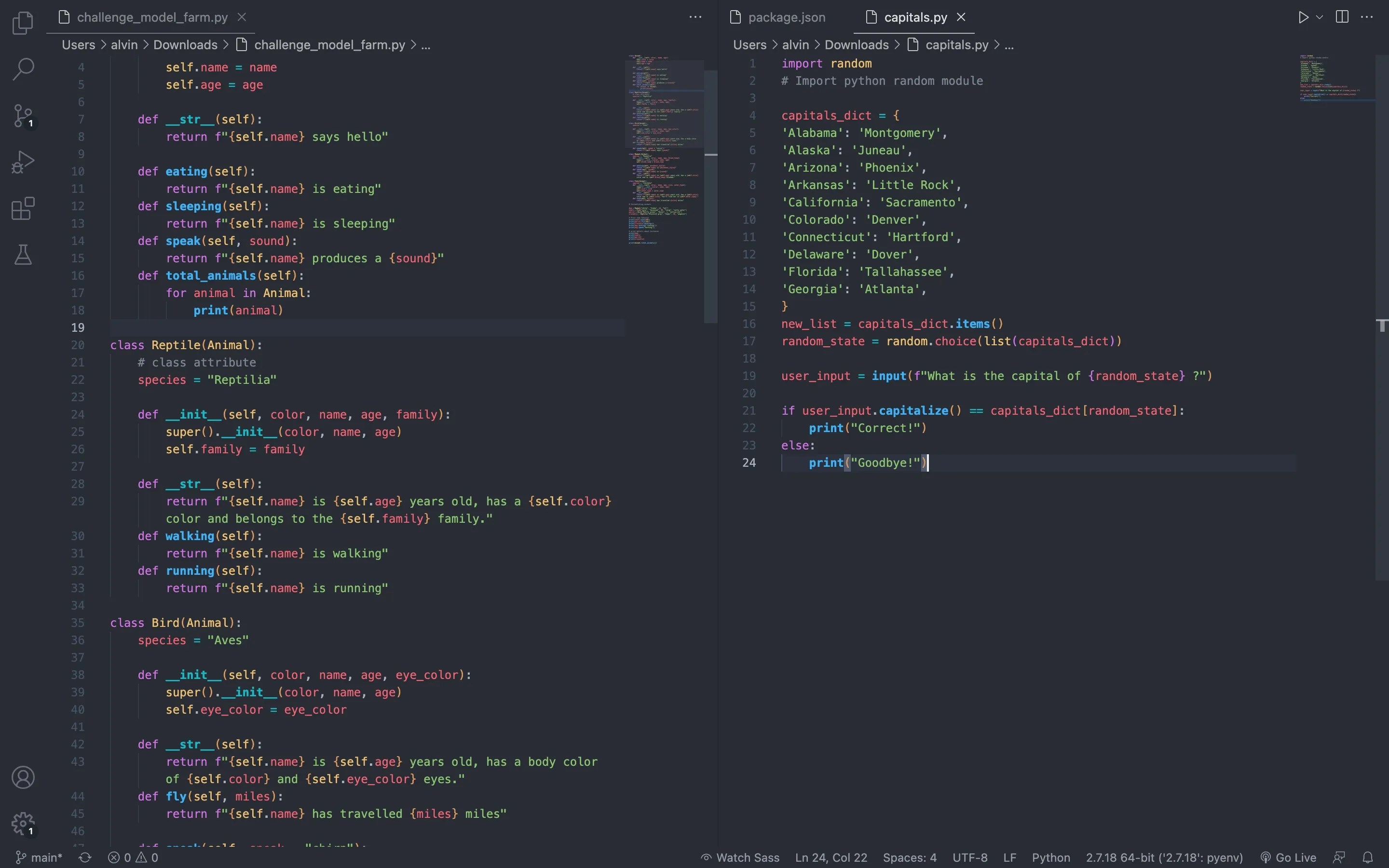Open Run and Debug view
The width and height of the screenshot is (1389, 868).
click(23, 163)
